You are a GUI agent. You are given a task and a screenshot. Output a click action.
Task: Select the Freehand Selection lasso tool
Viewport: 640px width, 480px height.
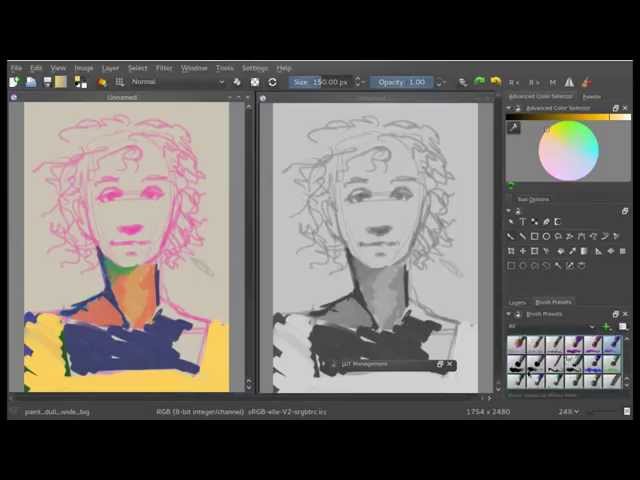point(546,266)
